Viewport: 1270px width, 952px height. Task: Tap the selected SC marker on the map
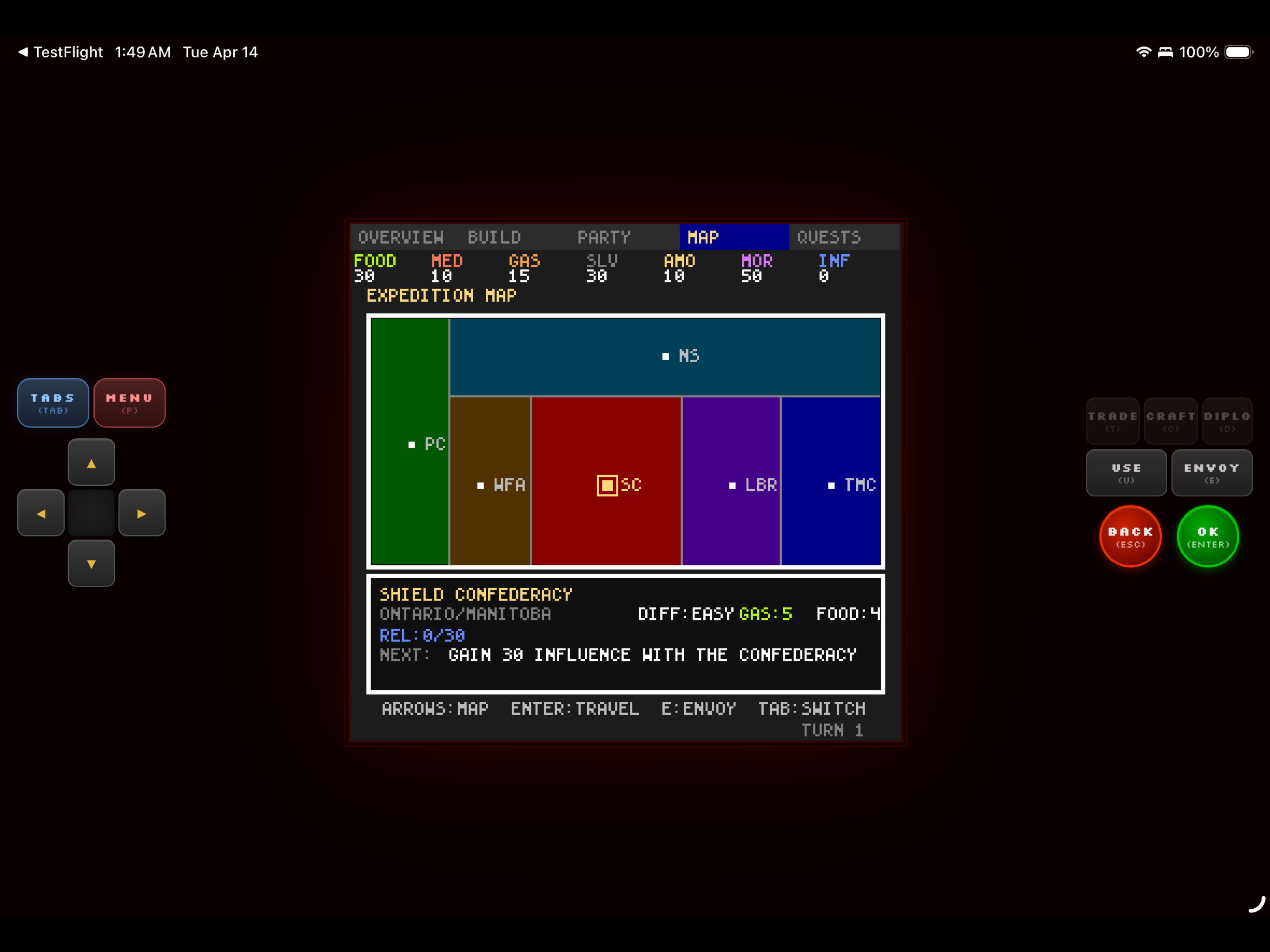(607, 485)
